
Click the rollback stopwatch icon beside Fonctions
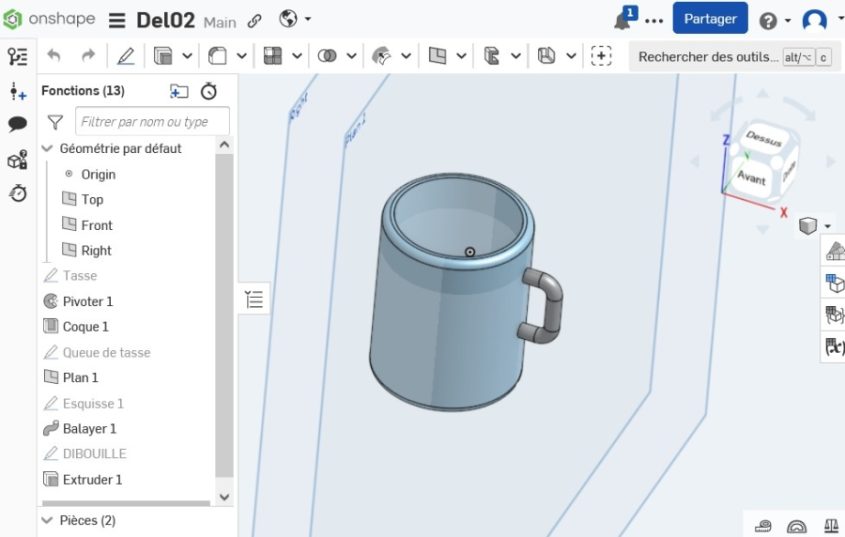pyautogui.click(x=208, y=91)
